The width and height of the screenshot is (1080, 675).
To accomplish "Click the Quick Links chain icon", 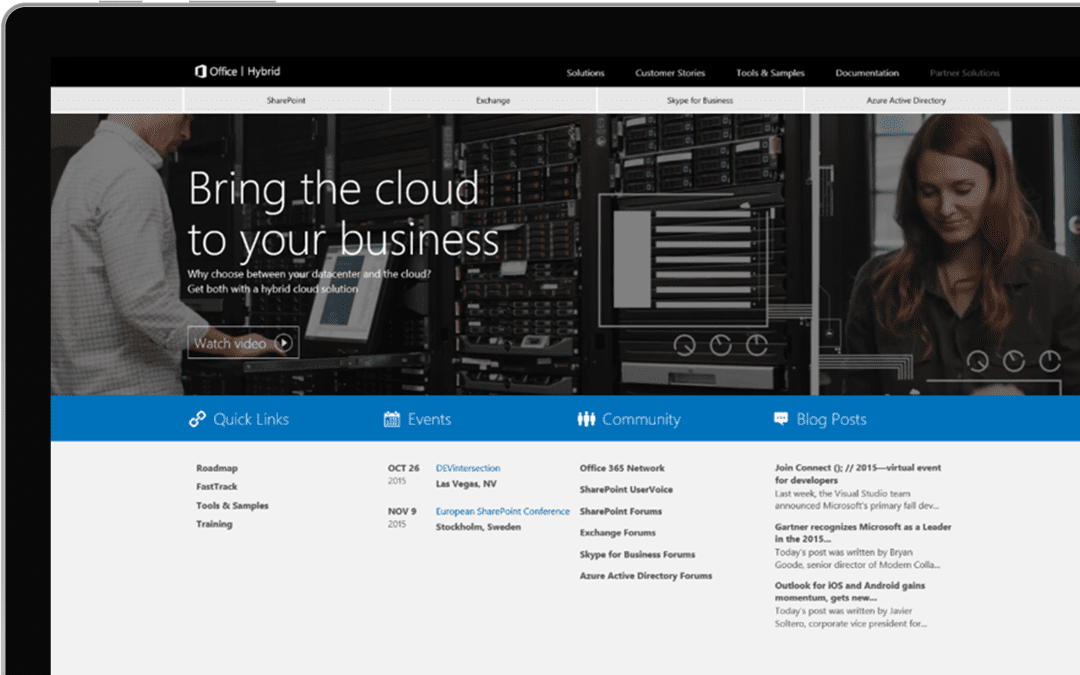I will point(197,420).
